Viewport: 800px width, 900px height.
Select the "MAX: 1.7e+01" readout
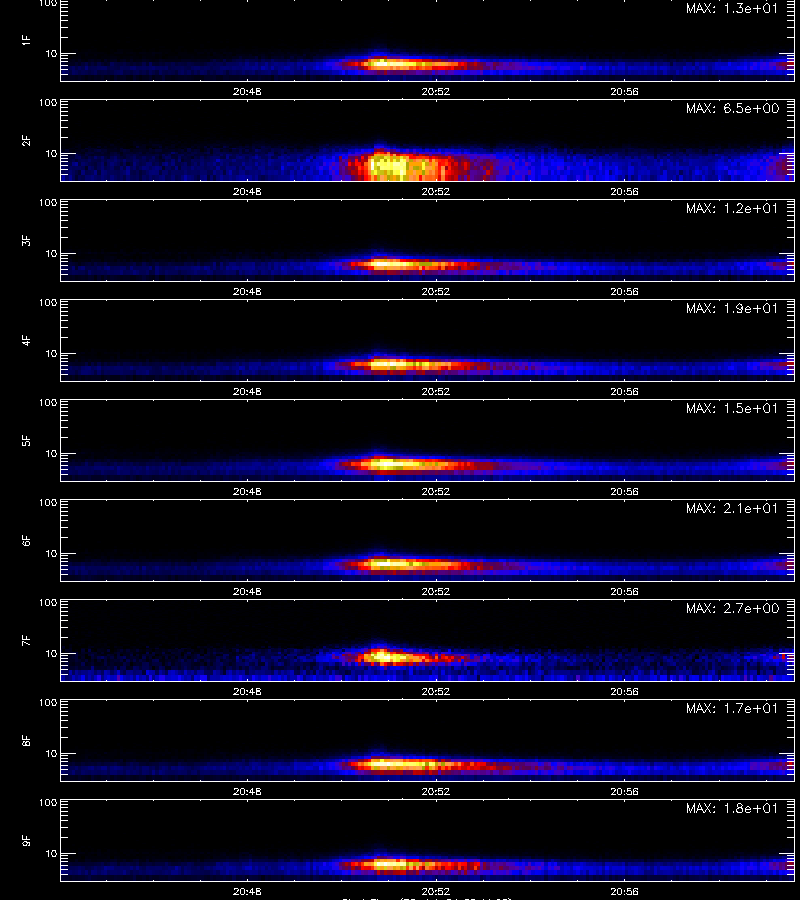click(x=732, y=708)
